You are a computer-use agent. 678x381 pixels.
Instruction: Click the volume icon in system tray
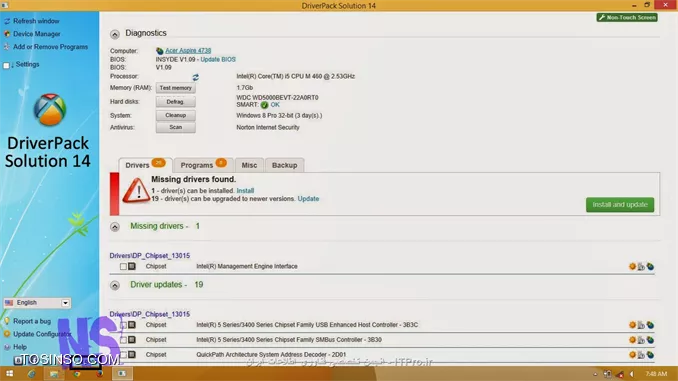632,374
